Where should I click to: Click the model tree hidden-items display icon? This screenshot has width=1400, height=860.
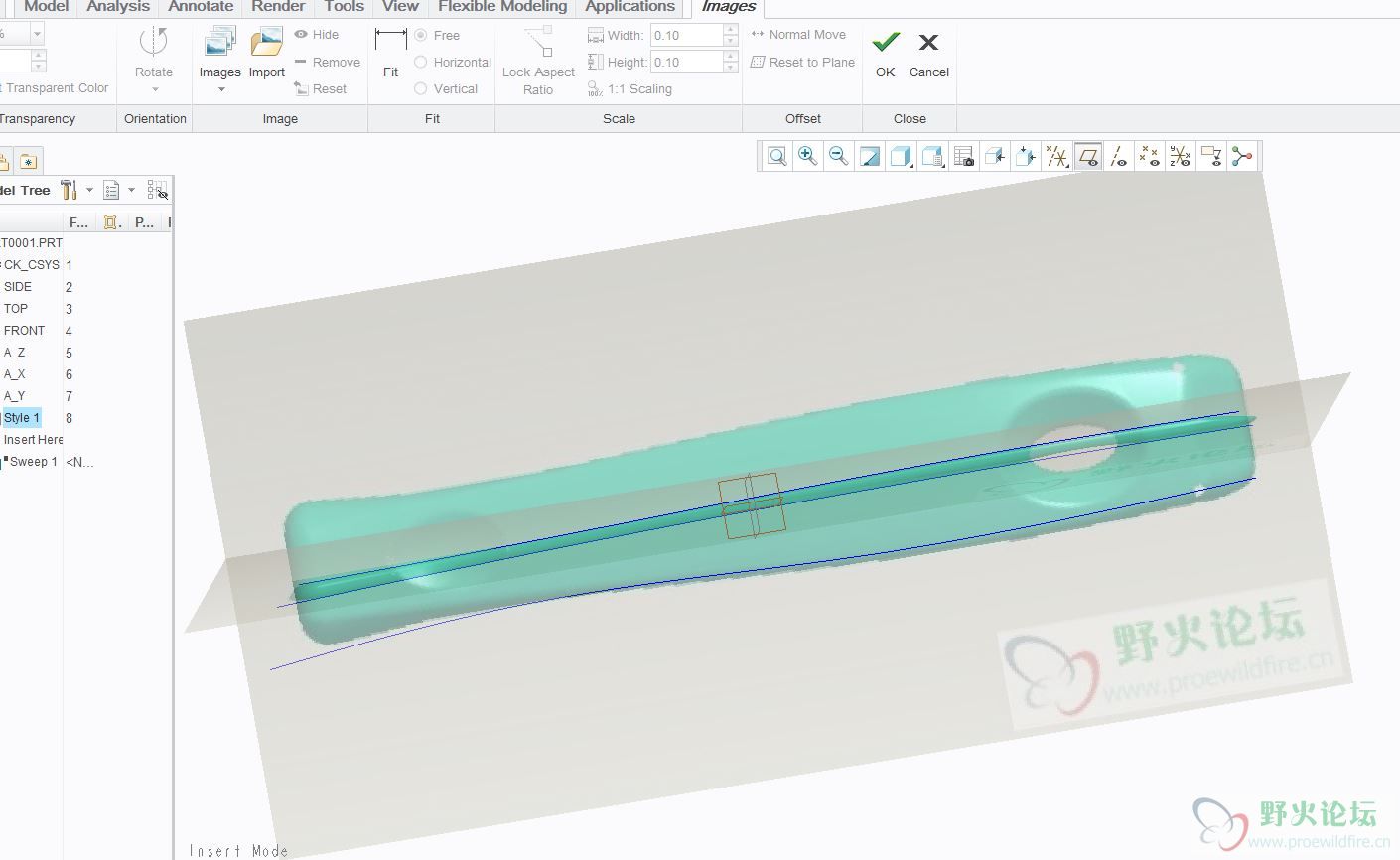(158, 190)
